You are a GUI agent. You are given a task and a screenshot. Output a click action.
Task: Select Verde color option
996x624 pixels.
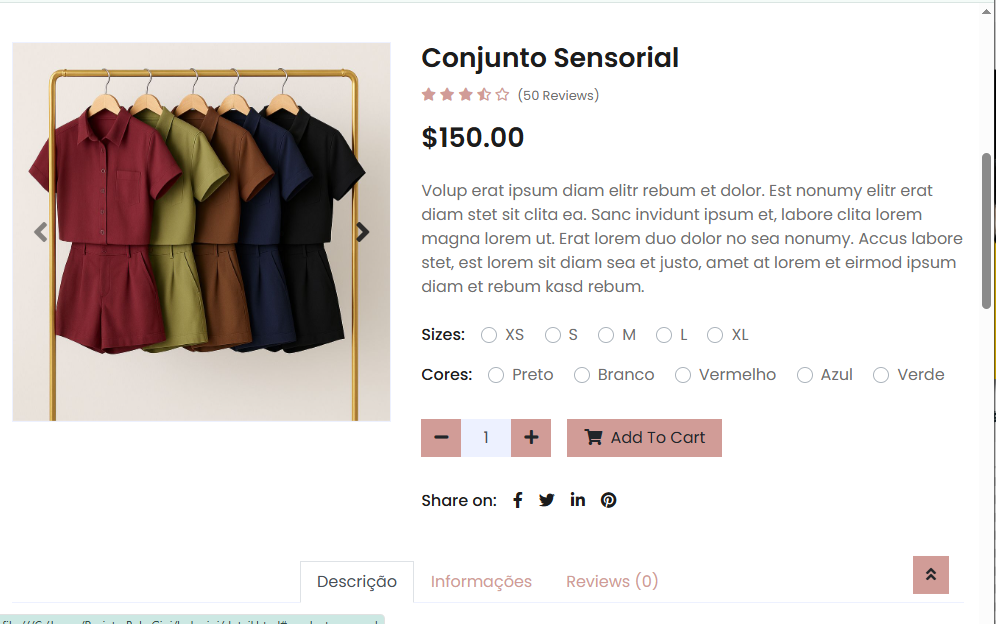pyautogui.click(x=881, y=375)
